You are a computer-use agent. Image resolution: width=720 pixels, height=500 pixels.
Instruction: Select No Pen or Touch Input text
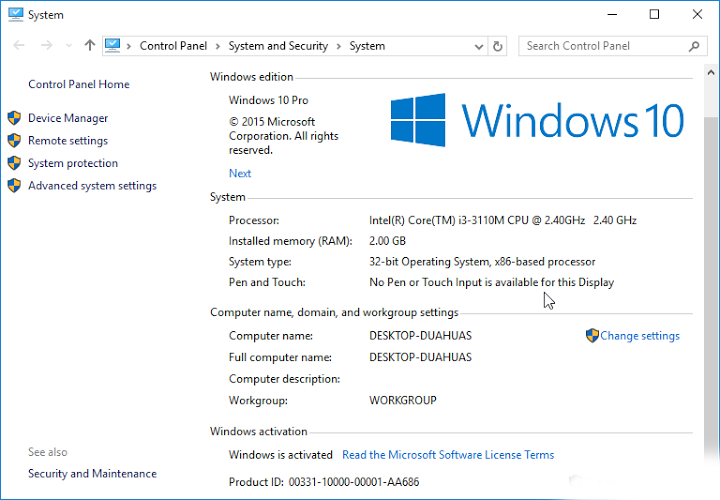491,282
